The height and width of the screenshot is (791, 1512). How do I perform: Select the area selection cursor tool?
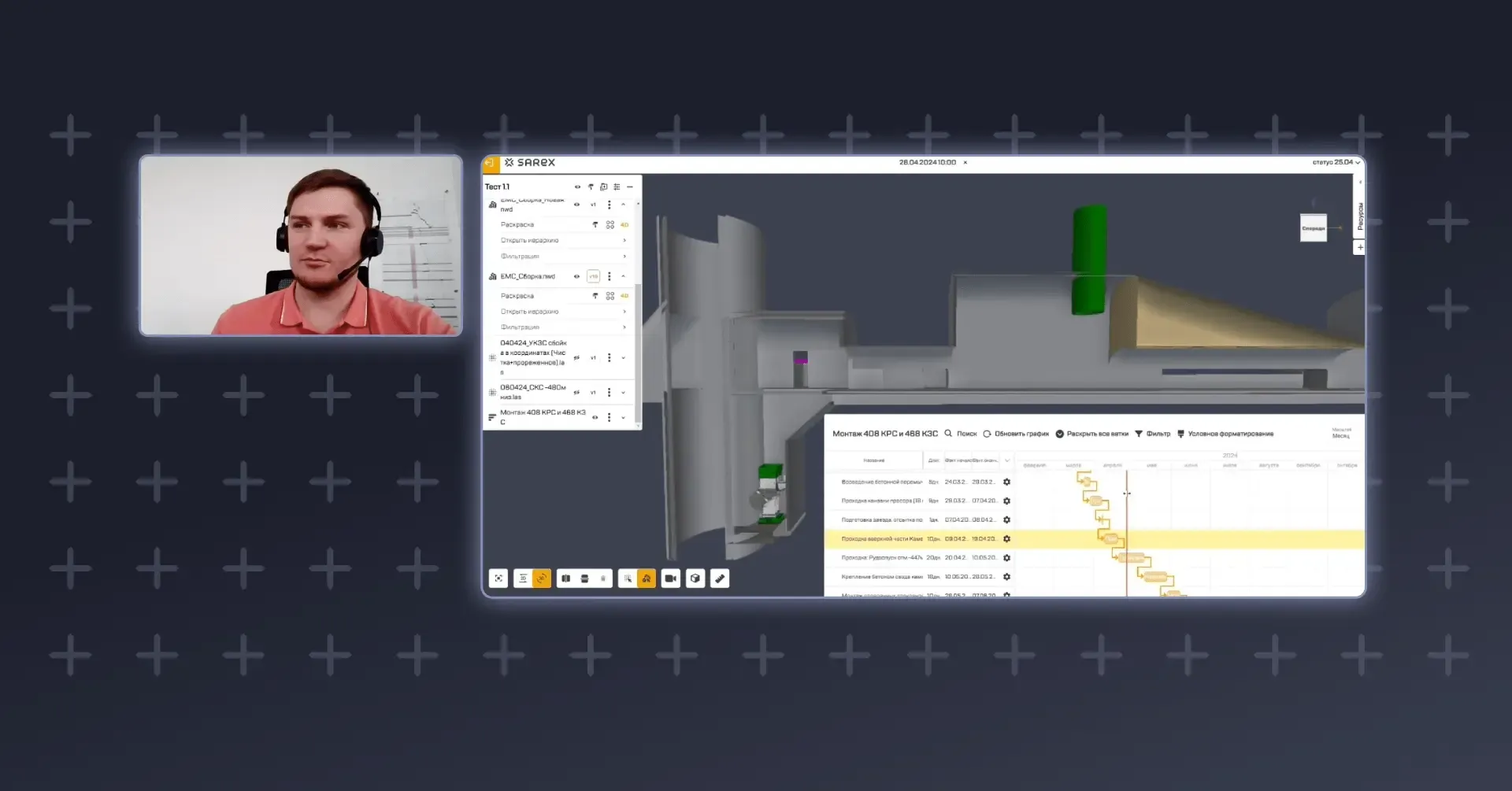[x=628, y=578]
